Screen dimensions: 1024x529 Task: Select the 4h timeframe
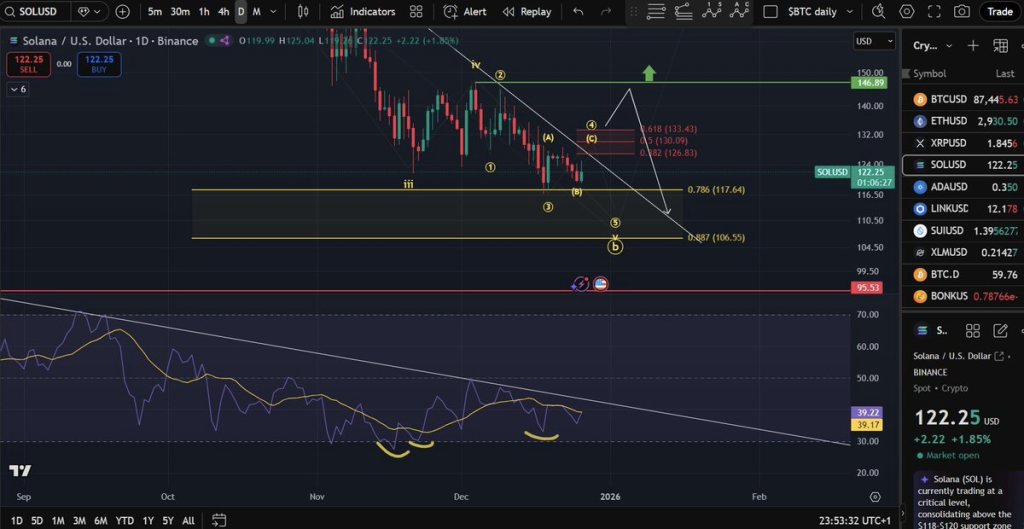(x=223, y=12)
